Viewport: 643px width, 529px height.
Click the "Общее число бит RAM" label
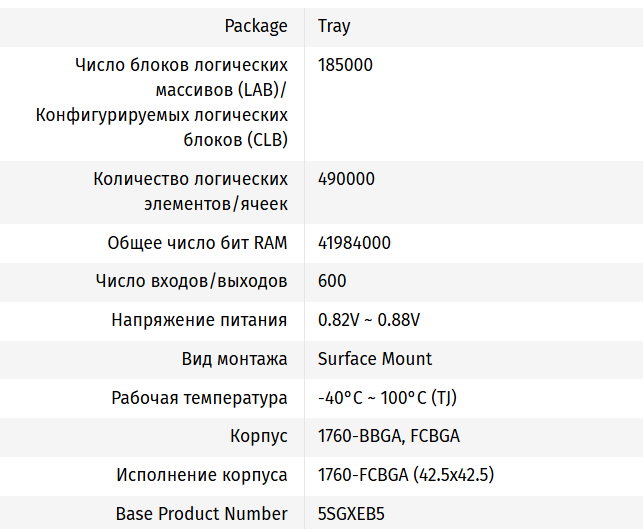coord(197,243)
